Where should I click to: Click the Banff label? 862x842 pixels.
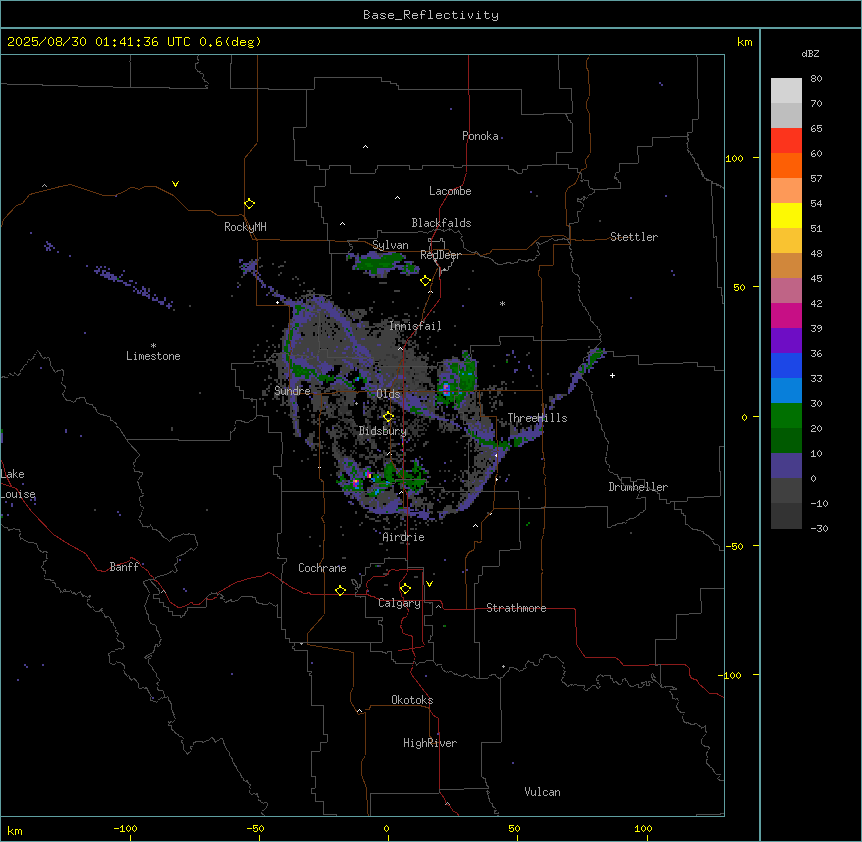pos(124,567)
